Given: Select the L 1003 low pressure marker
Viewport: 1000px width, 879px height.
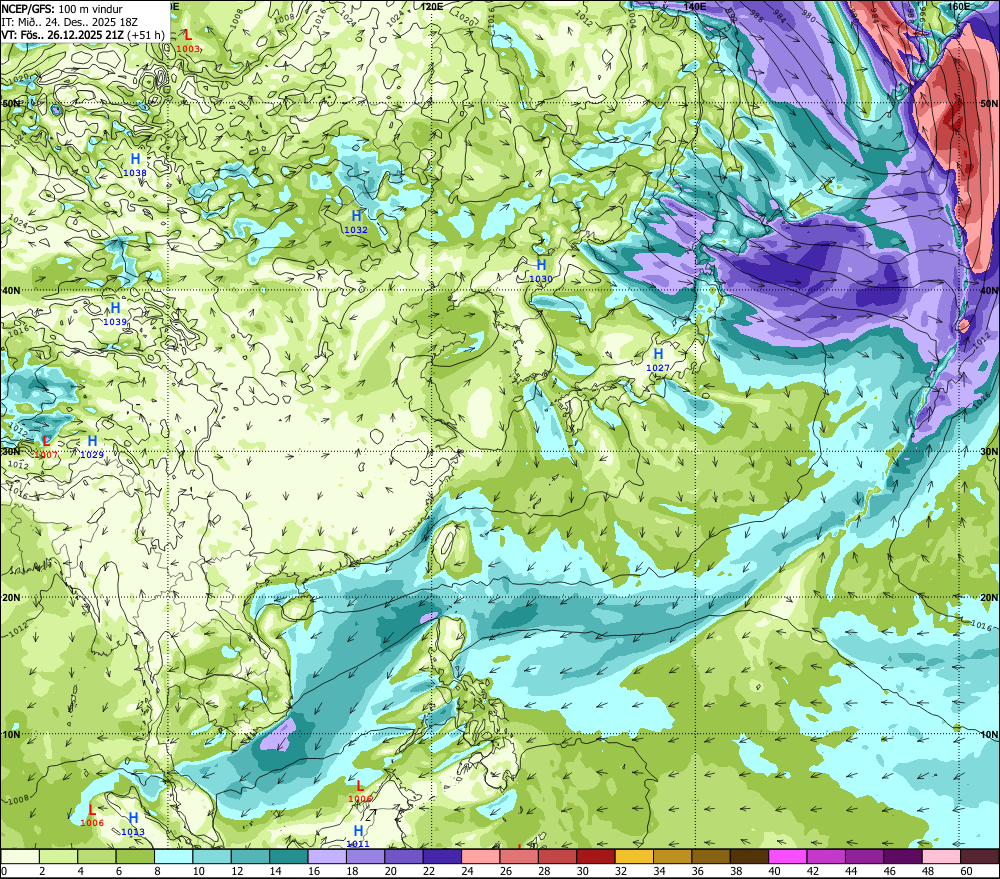Looking at the screenshot, I should [x=188, y=41].
